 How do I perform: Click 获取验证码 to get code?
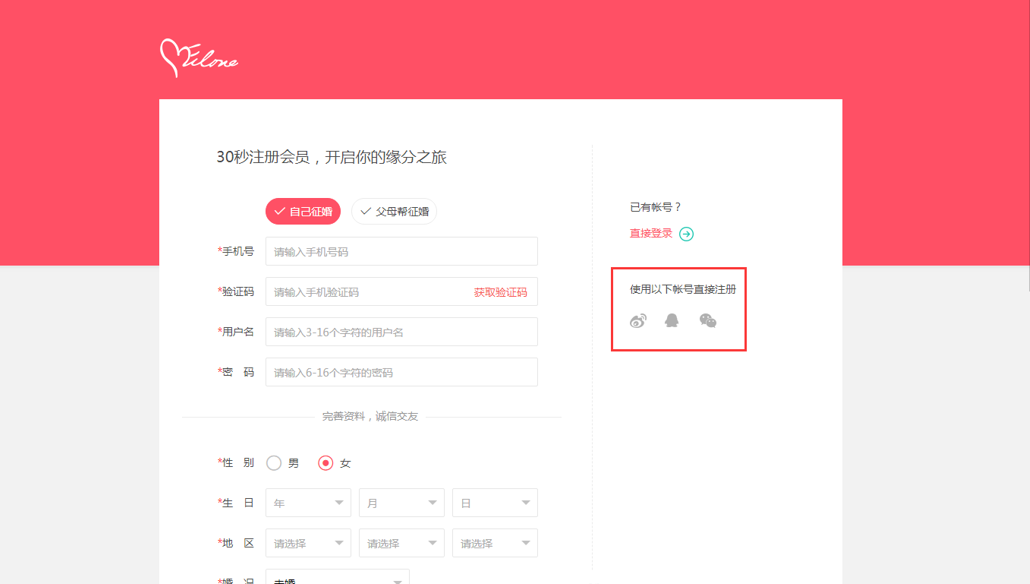coord(500,292)
